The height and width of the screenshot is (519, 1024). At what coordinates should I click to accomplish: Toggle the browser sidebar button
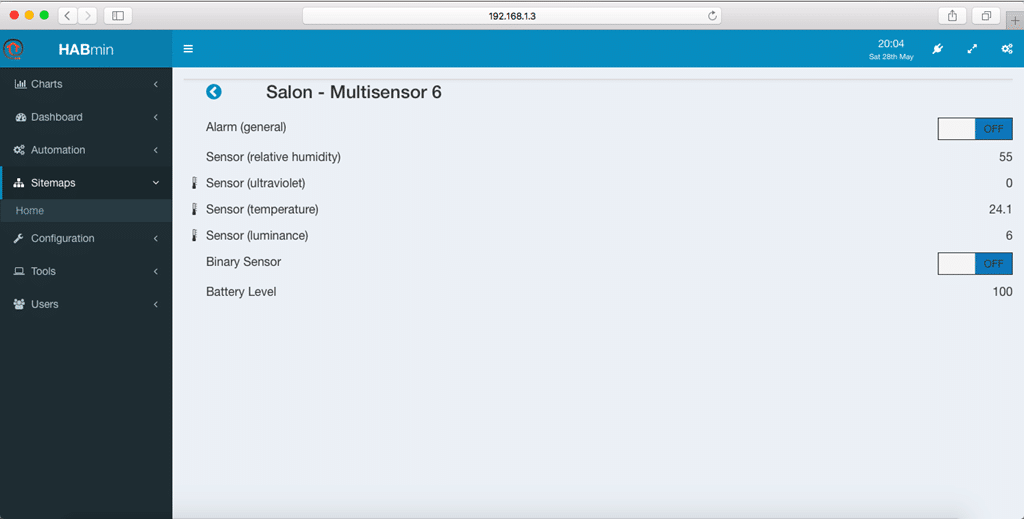click(x=118, y=16)
